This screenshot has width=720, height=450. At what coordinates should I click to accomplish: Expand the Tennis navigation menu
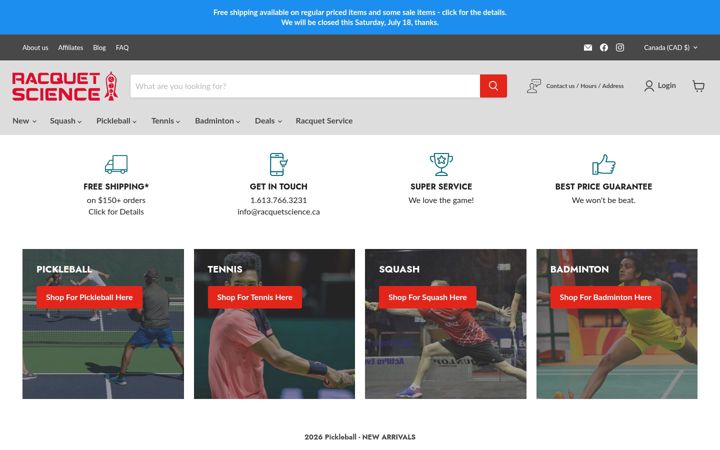pos(166,121)
